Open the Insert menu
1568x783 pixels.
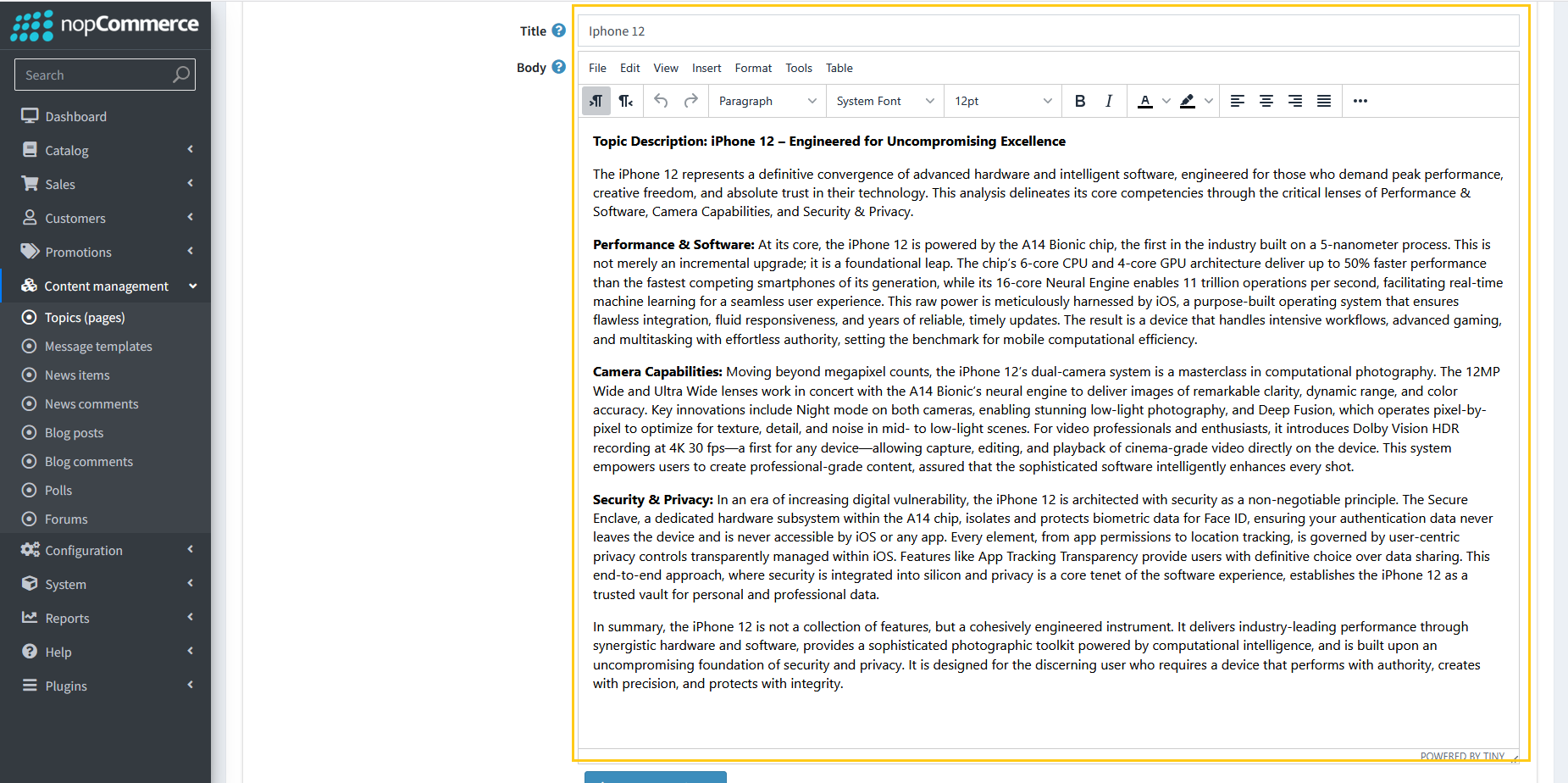tap(706, 68)
